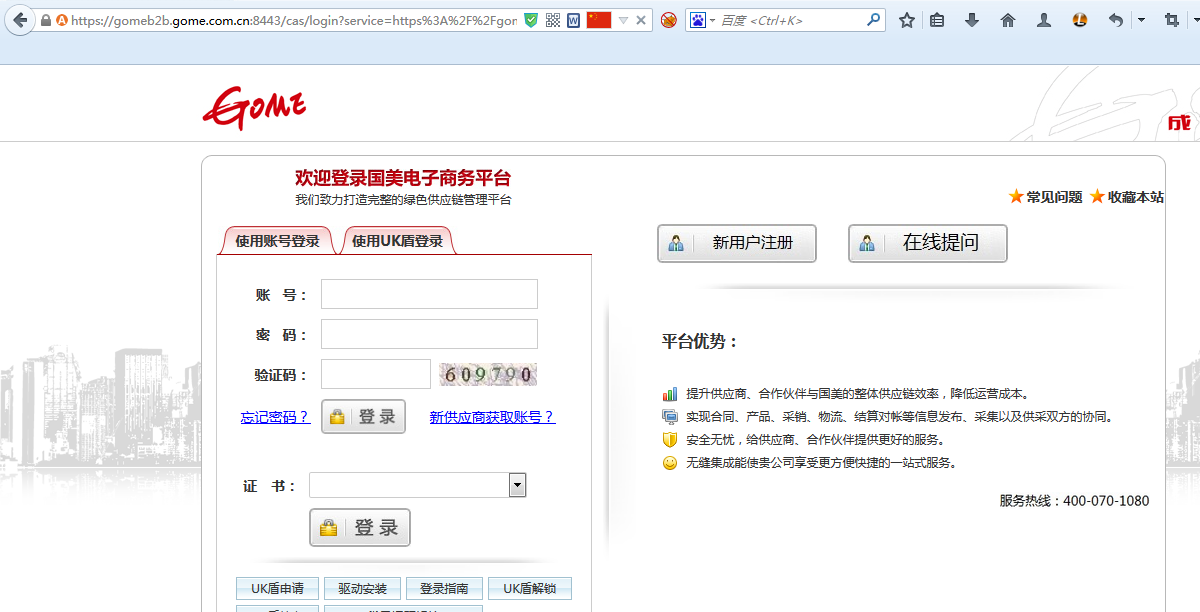The width and height of the screenshot is (1200, 612).
Task: Click the 新用户注册 button
Action: [737, 243]
